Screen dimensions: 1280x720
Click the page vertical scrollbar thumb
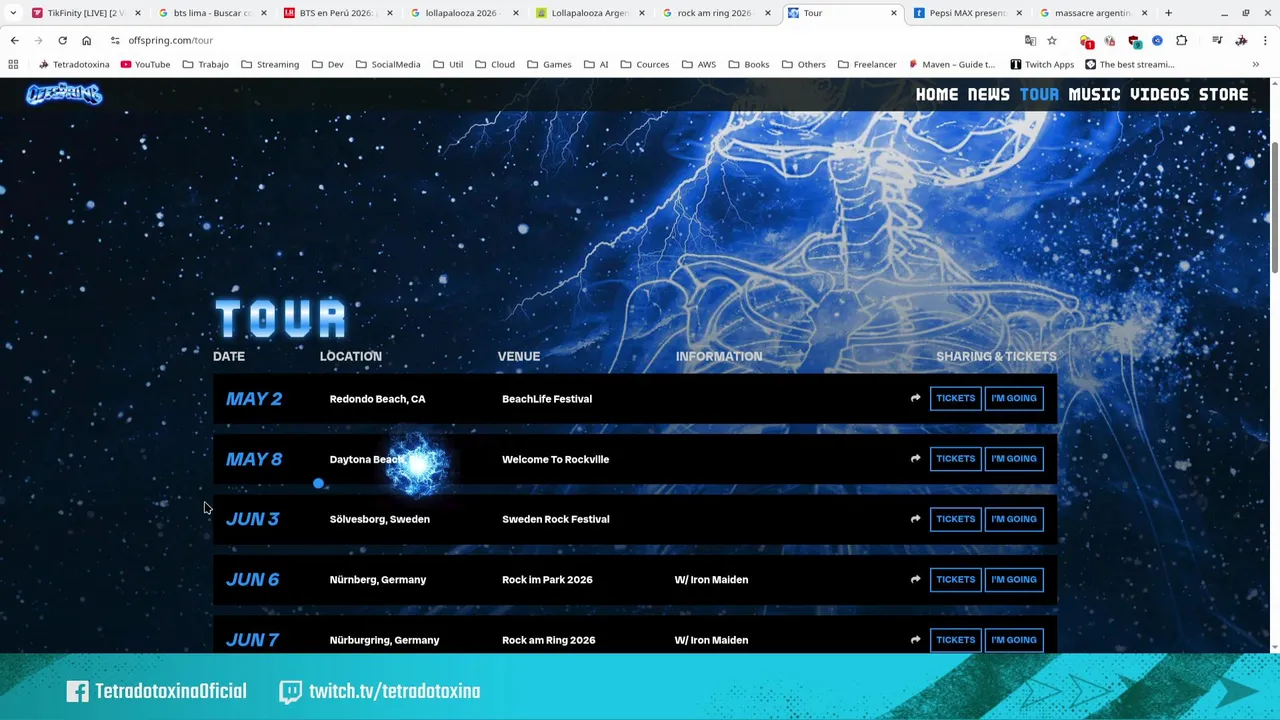[1274, 207]
